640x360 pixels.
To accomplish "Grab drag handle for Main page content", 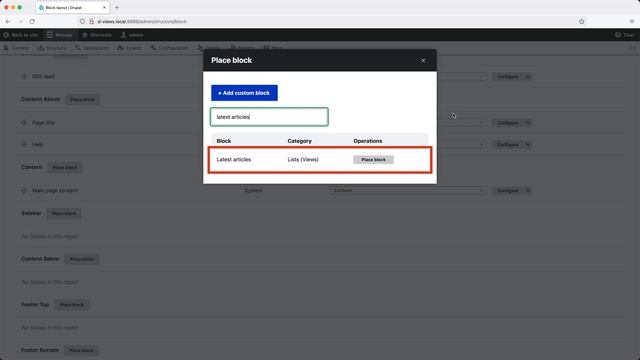I will (24, 190).
